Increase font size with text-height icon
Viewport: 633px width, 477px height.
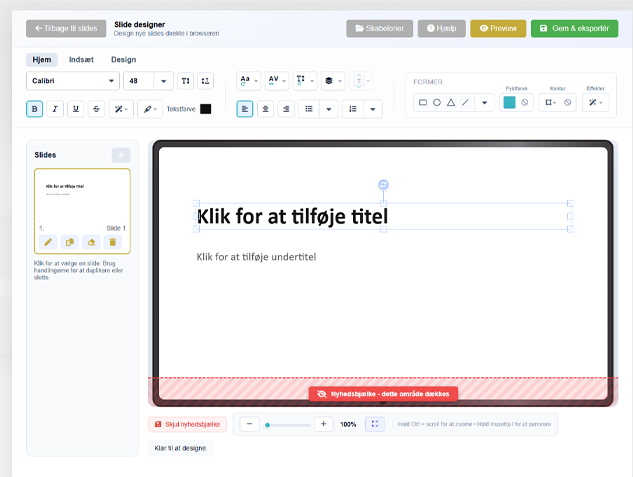[x=185, y=81]
